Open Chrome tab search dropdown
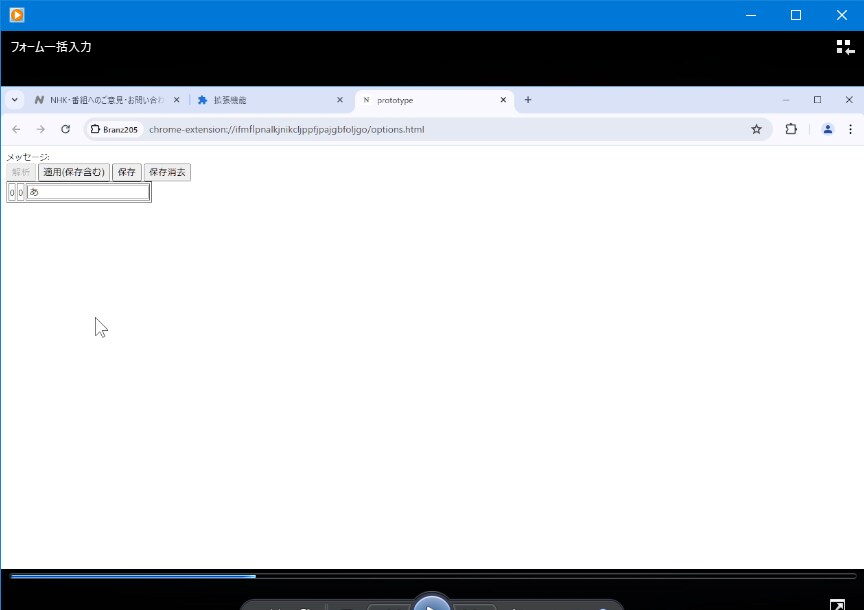 pos(15,100)
